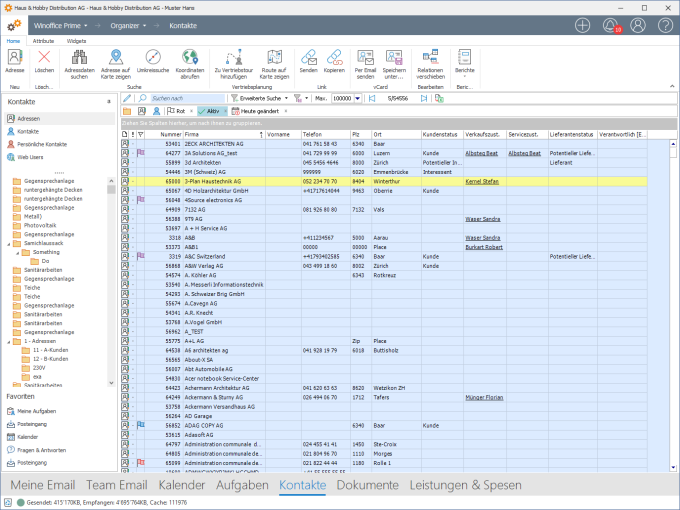The width and height of the screenshot is (680, 510).
Task: Click the plus add icon in header
Action: click(582, 26)
